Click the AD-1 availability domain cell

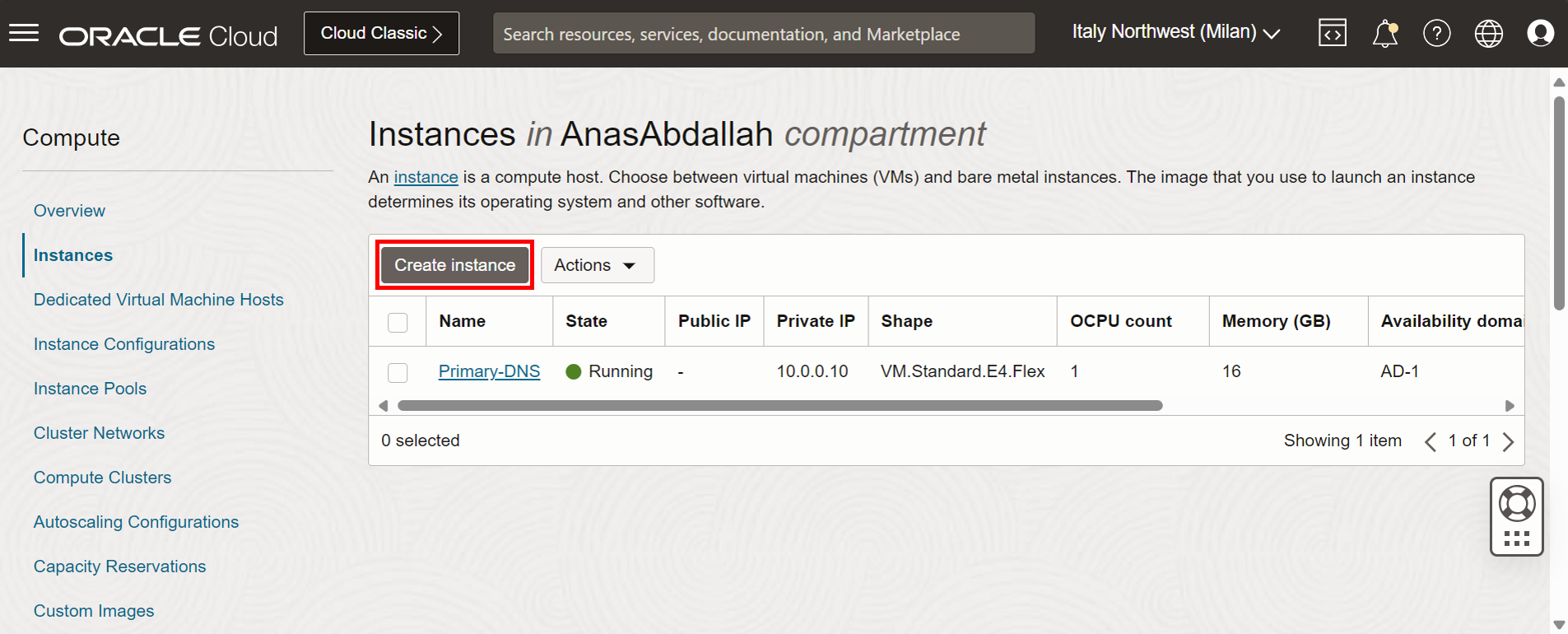(x=1399, y=371)
